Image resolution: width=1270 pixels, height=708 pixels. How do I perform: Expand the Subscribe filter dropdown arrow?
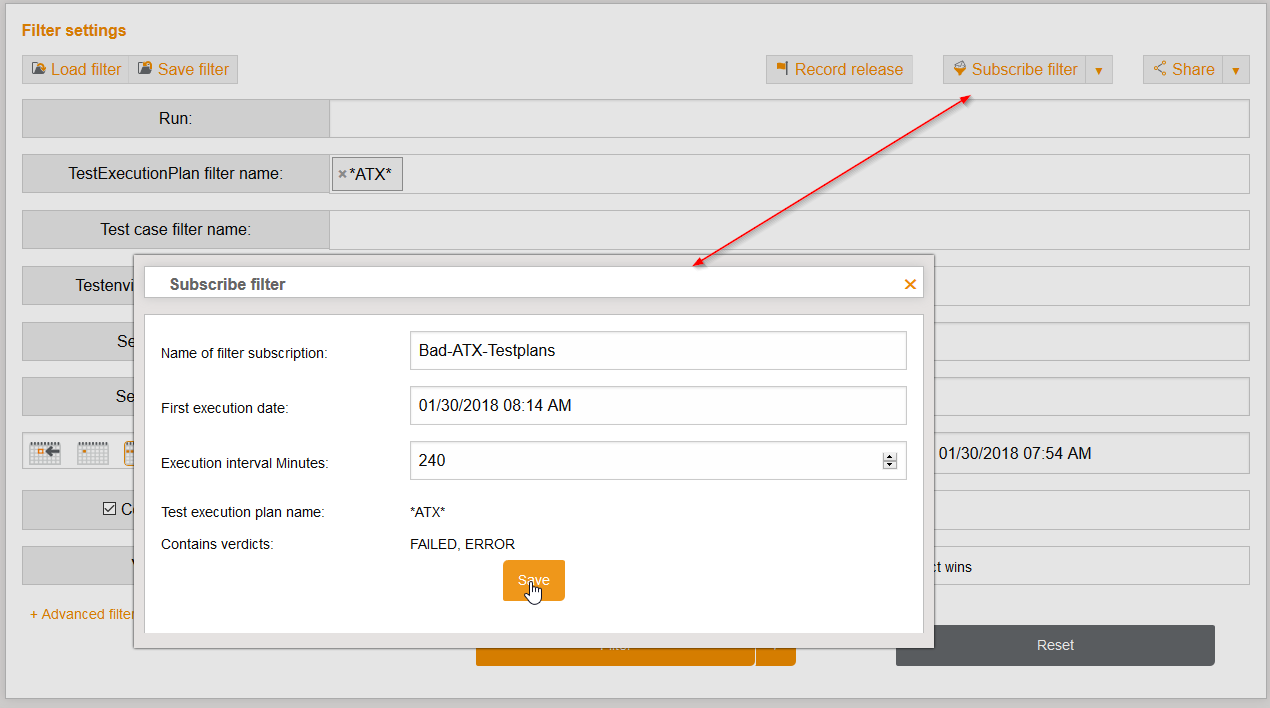click(x=1099, y=70)
